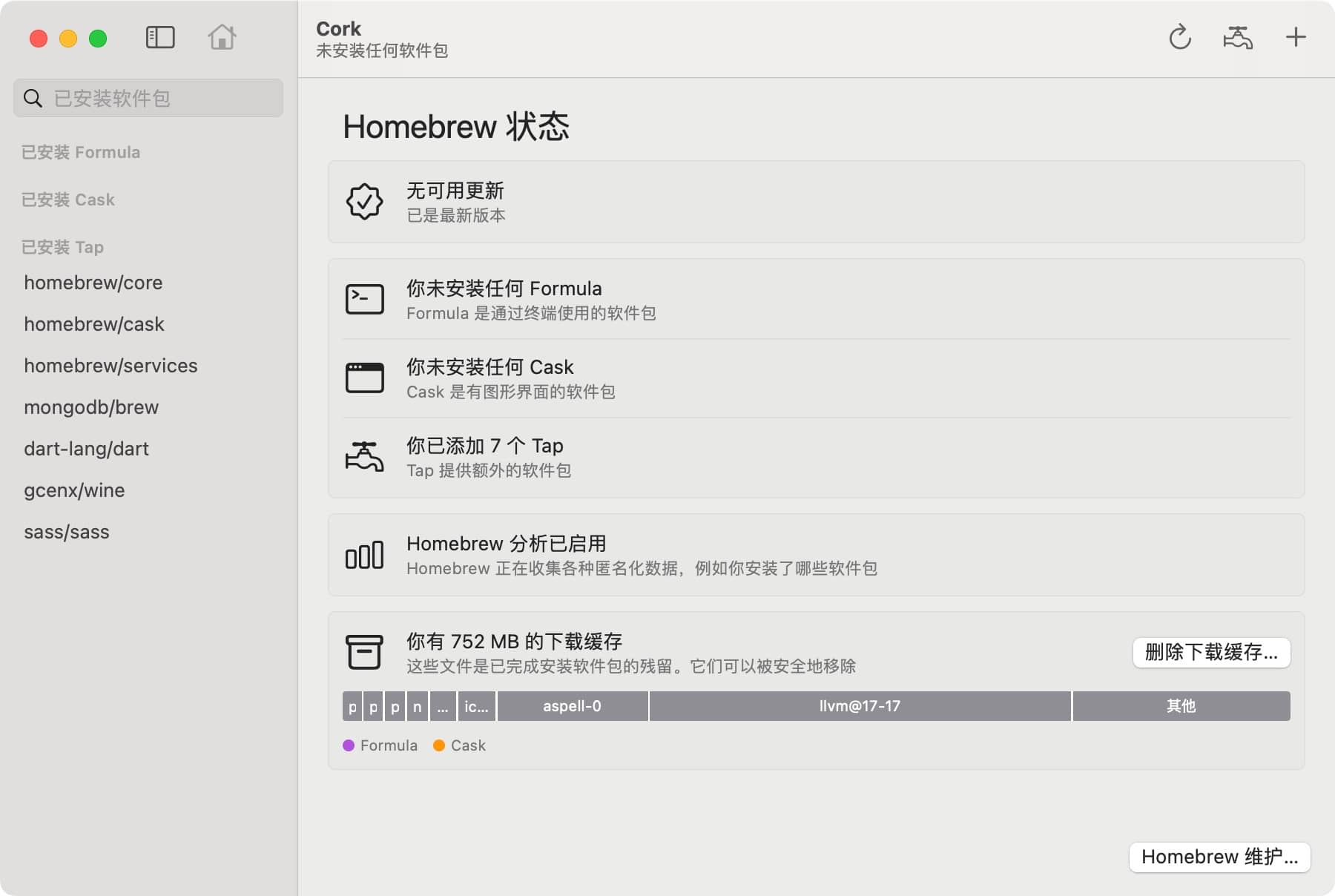Open the Homebrew 维护... button
The width and height of the screenshot is (1335, 896).
1219,857
